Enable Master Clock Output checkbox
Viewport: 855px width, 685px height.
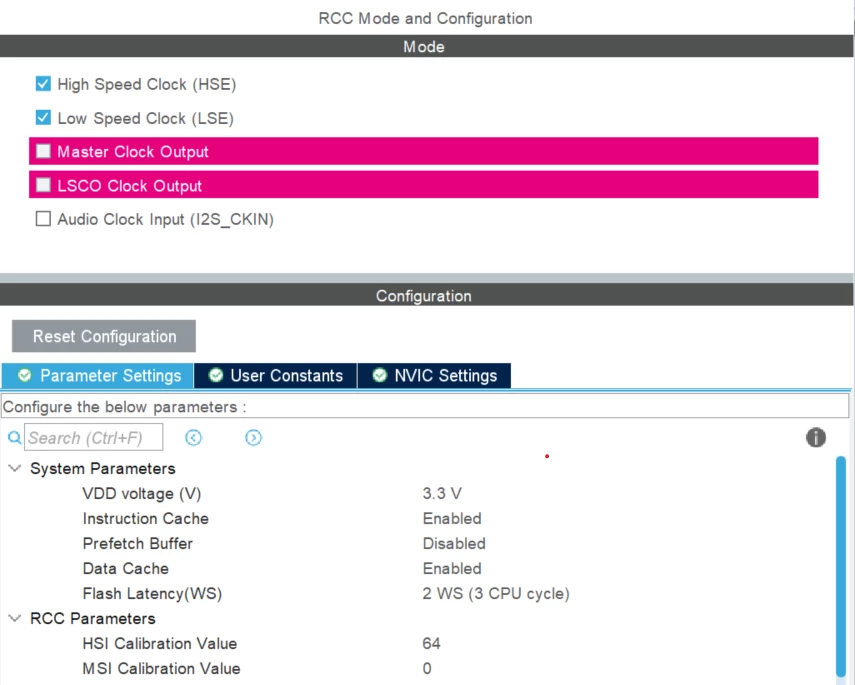[43, 151]
